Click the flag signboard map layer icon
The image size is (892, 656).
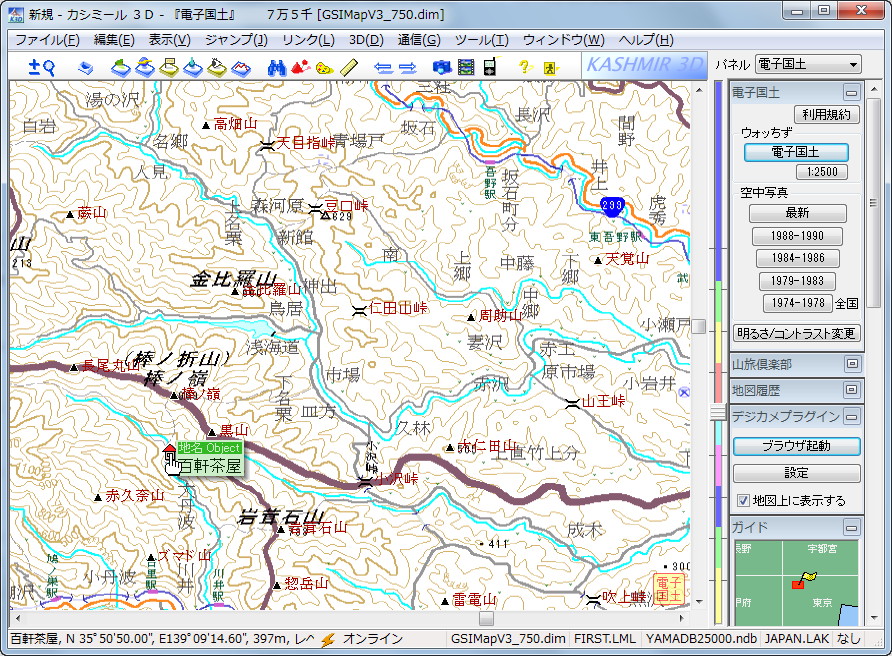coord(169,68)
